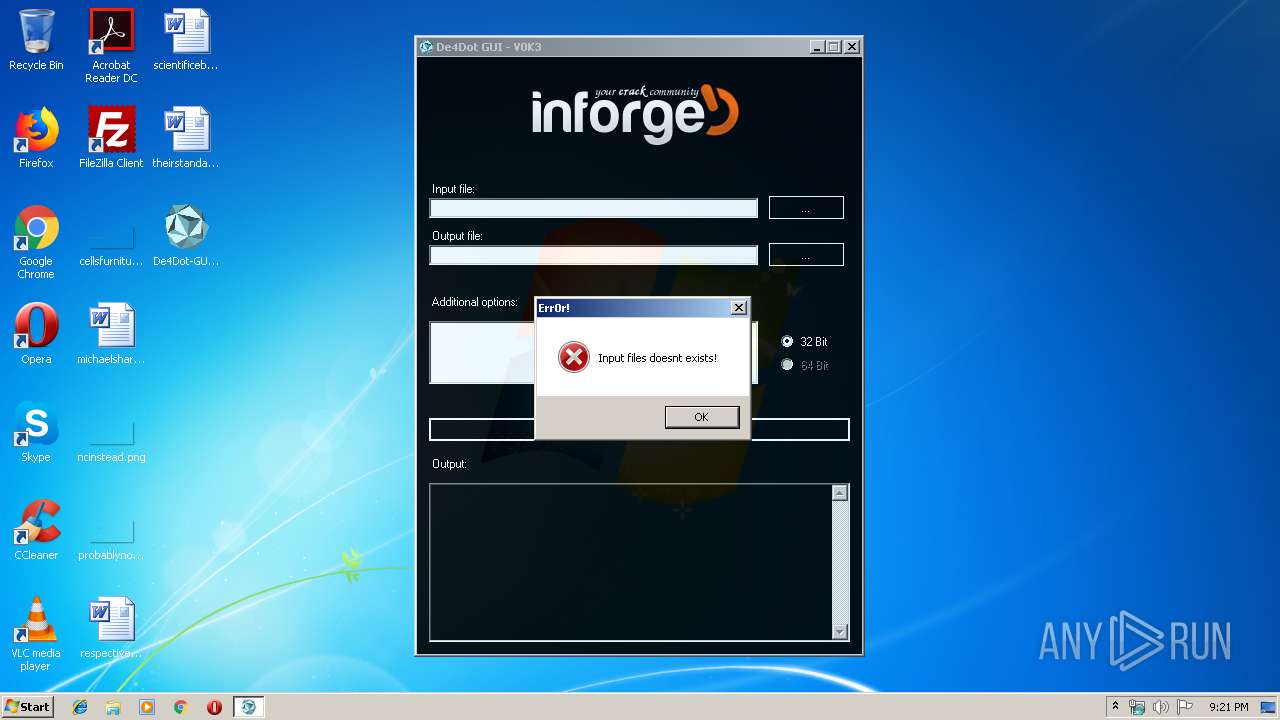Open the theirstanda... Word document

point(186,138)
